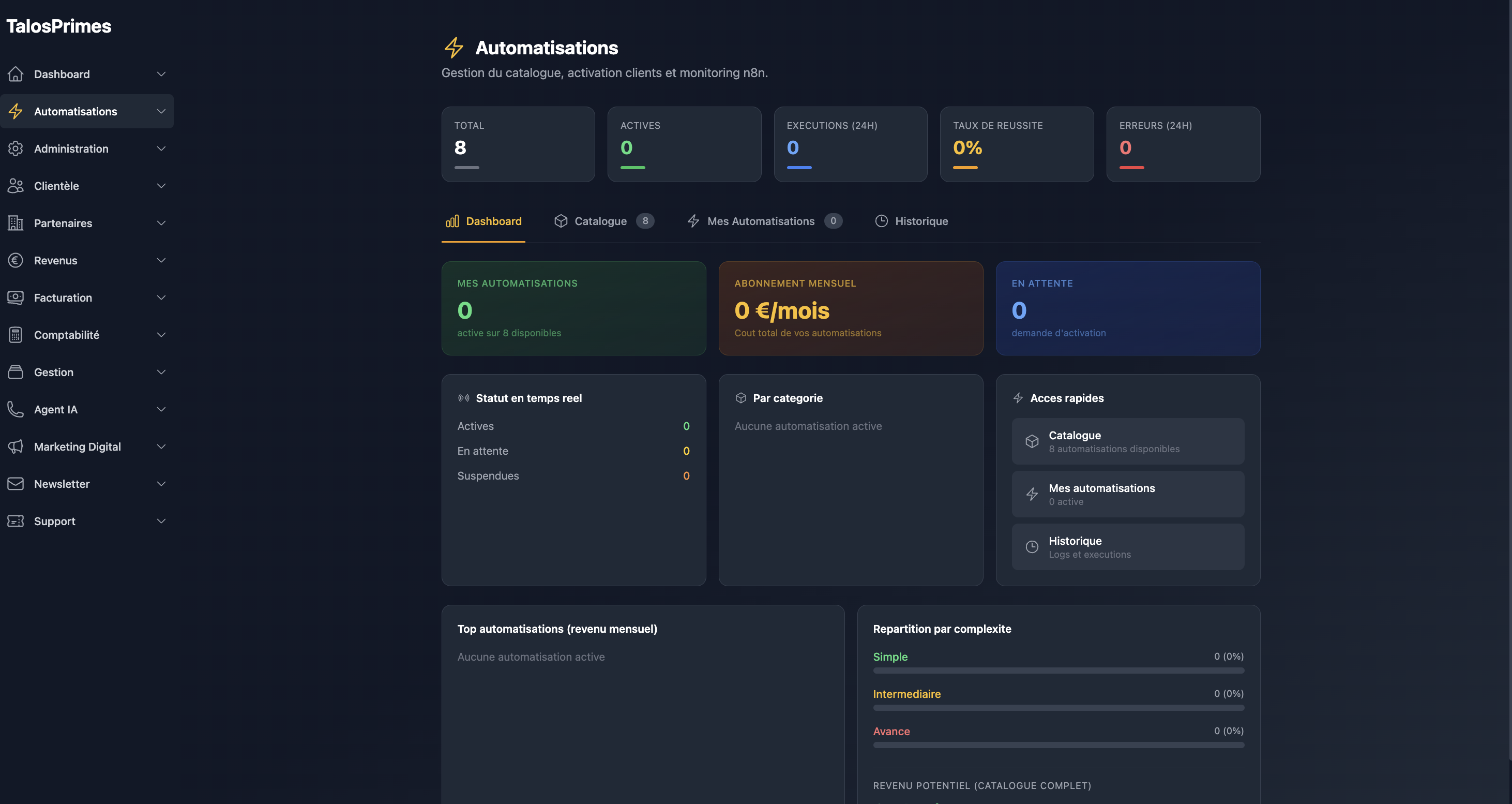Image resolution: width=1512 pixels, height=804 pixels.
Task: Open the Clientèle people icon
Action: [16, 186]
